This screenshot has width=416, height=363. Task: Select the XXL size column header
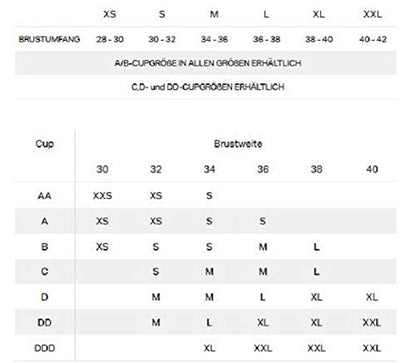[x=372, y=14]
